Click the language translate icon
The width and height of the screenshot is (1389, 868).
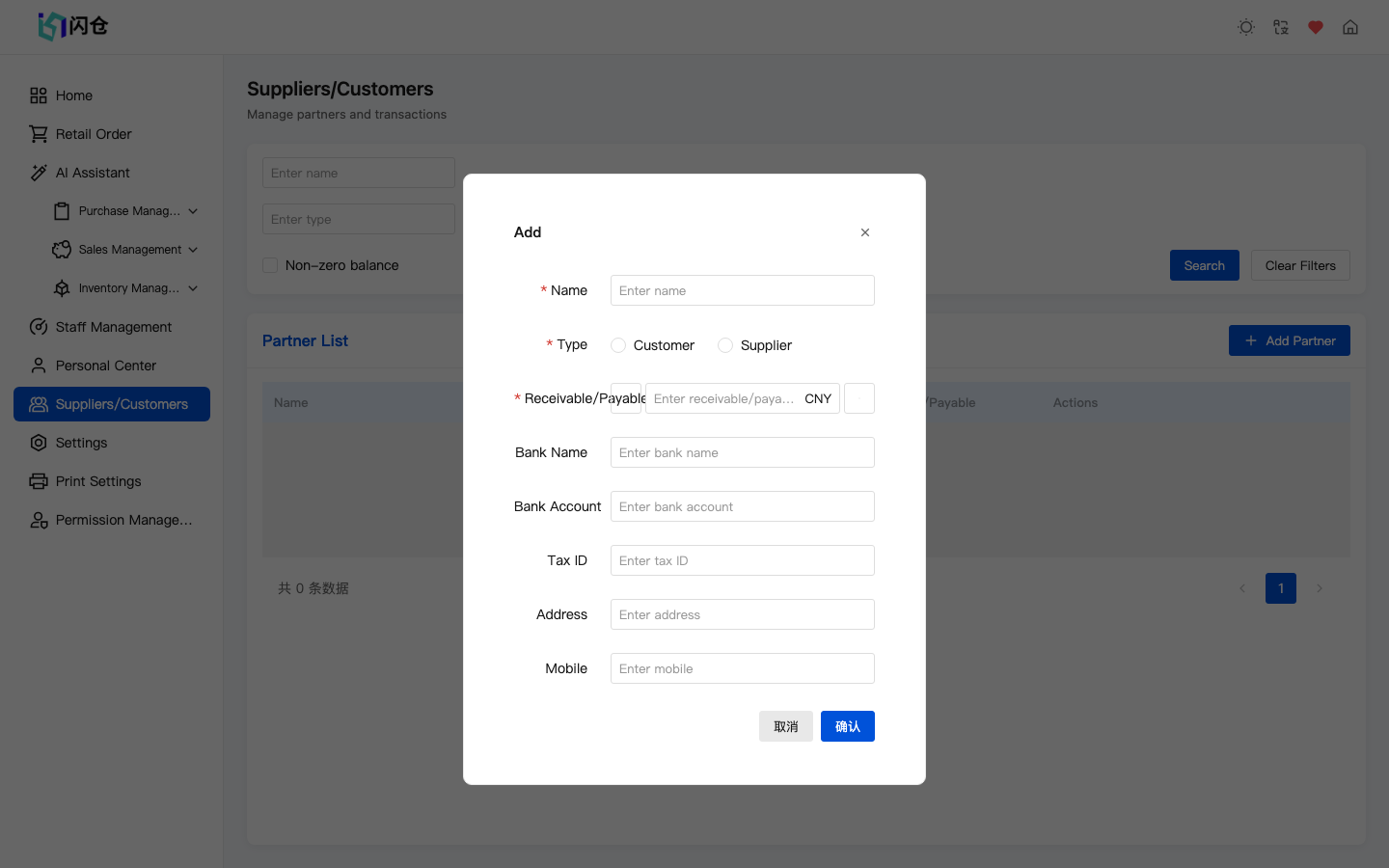[1281, 27]
